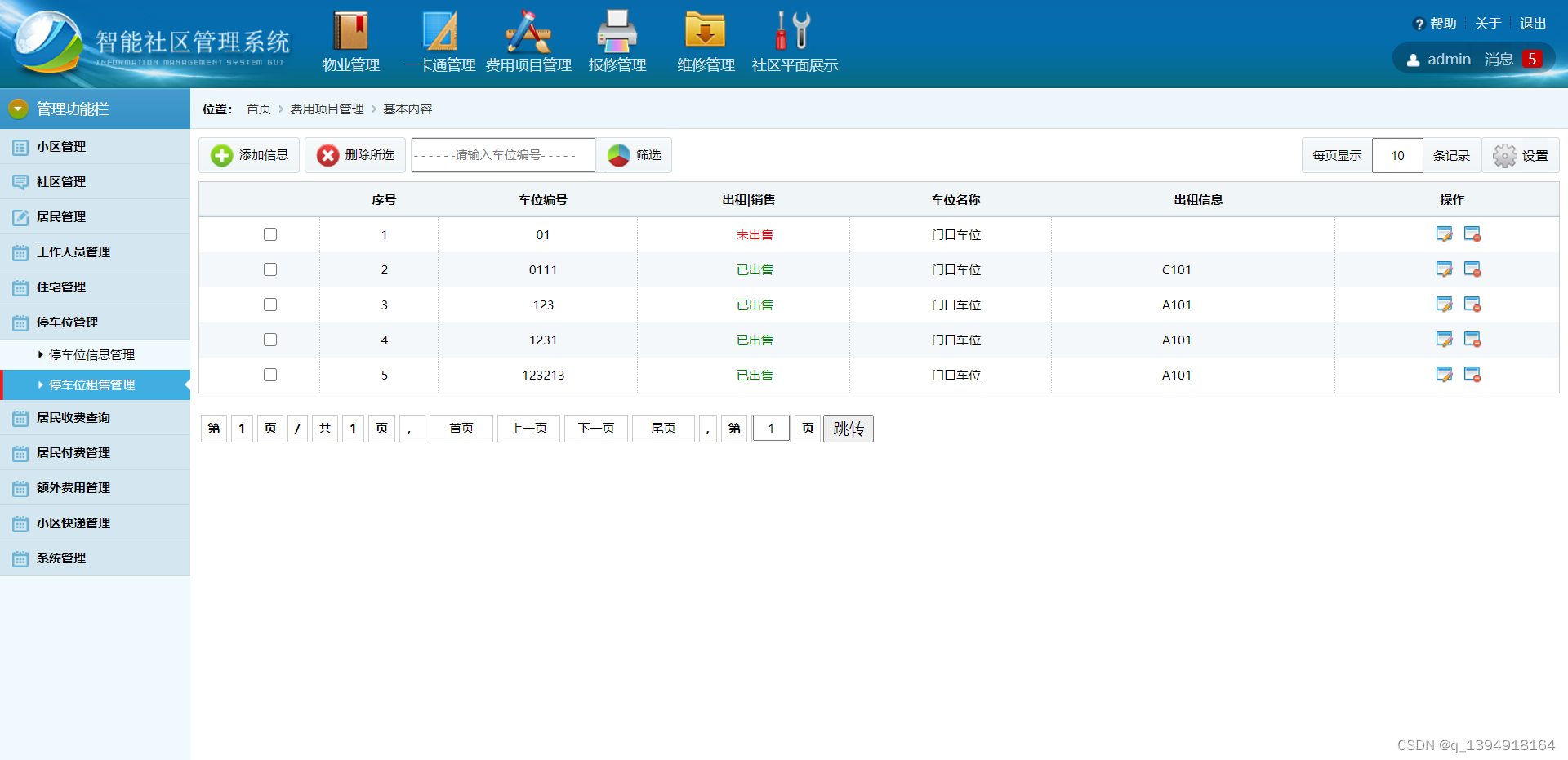Screen dimensions: 1568x760
Task: Click 关于 link in header
Action: click(1488, 24)
